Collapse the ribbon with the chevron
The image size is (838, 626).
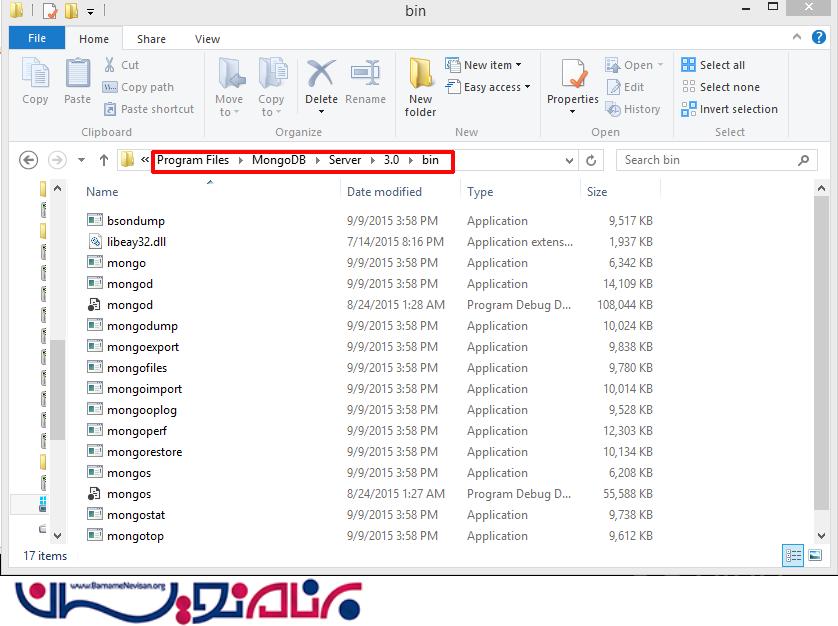click(x=796, y=36)
